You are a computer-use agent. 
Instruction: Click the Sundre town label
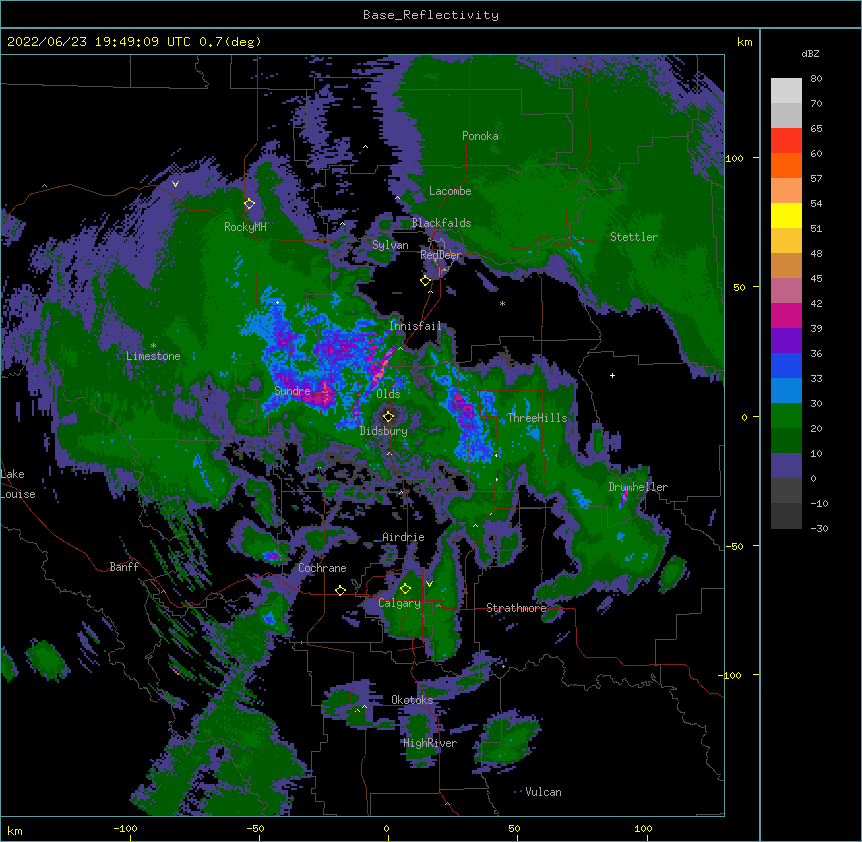[x=292, y=391]
